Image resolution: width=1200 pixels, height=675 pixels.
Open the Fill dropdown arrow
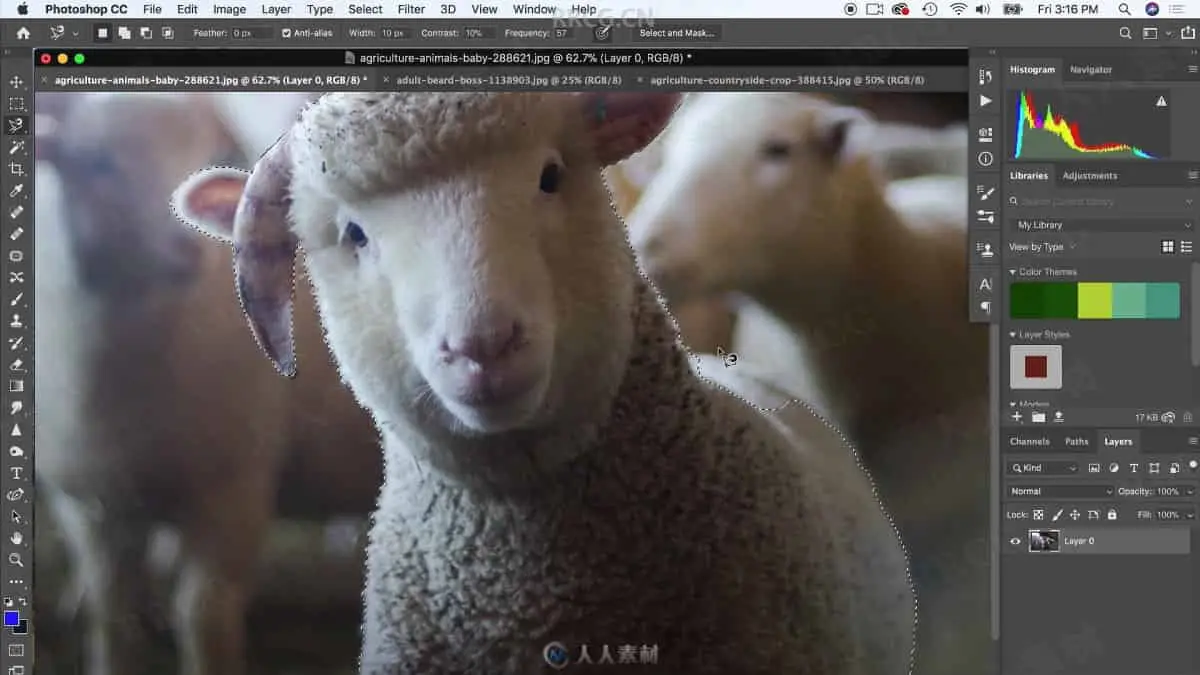[1189, 515]
